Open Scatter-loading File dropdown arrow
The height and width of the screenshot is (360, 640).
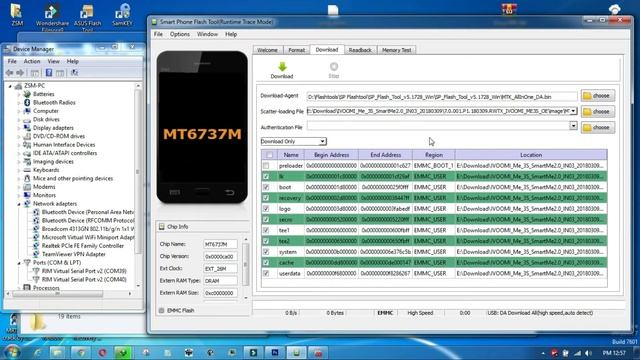[x=573, y=111]
